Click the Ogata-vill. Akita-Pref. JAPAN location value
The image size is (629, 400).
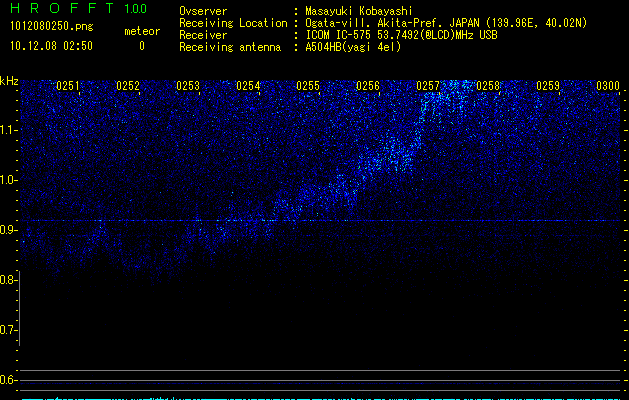click(x=446, y=23)
